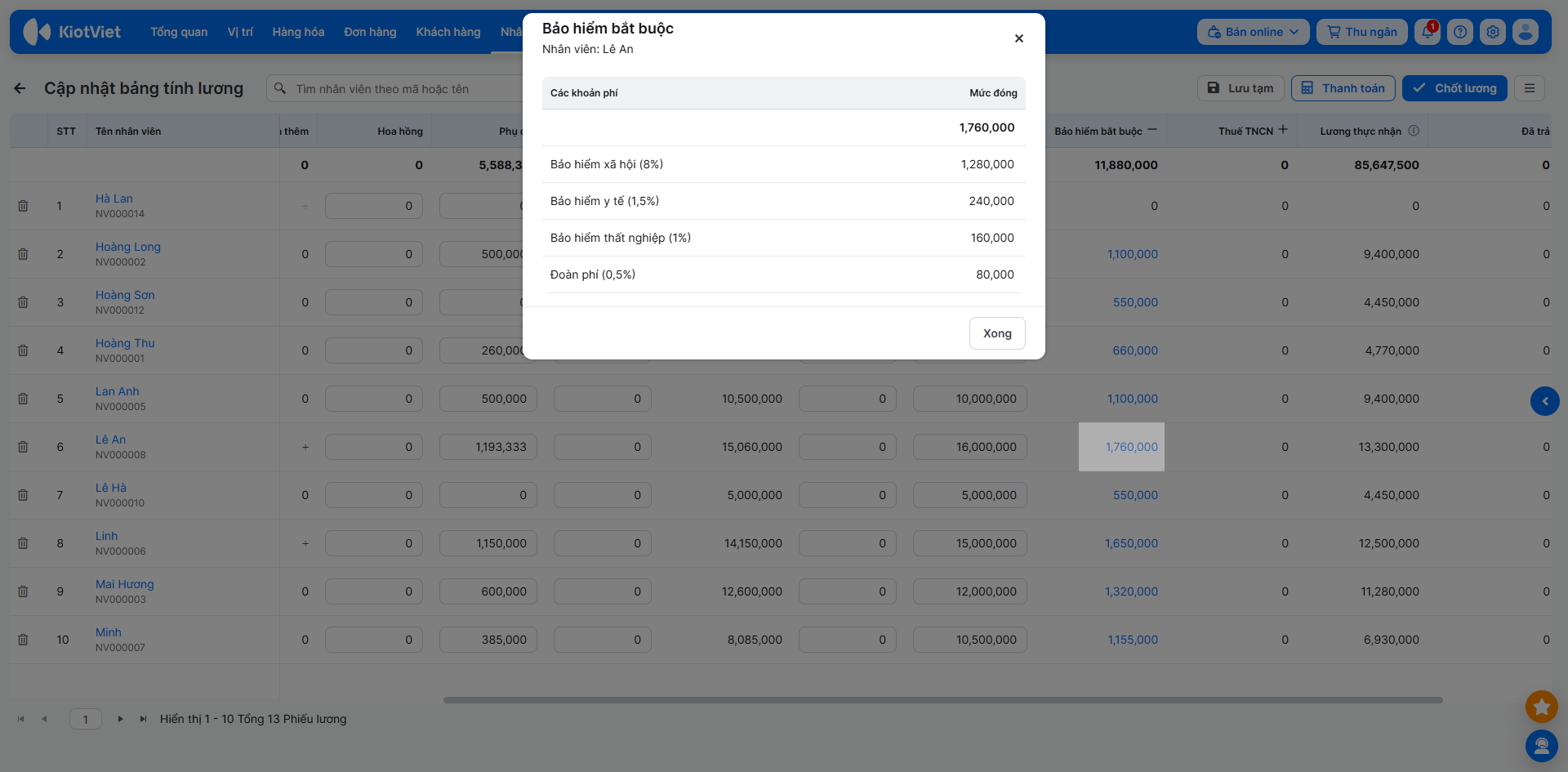
Task: Click the Mức đóng column header
Action: [x=993, y=93]
